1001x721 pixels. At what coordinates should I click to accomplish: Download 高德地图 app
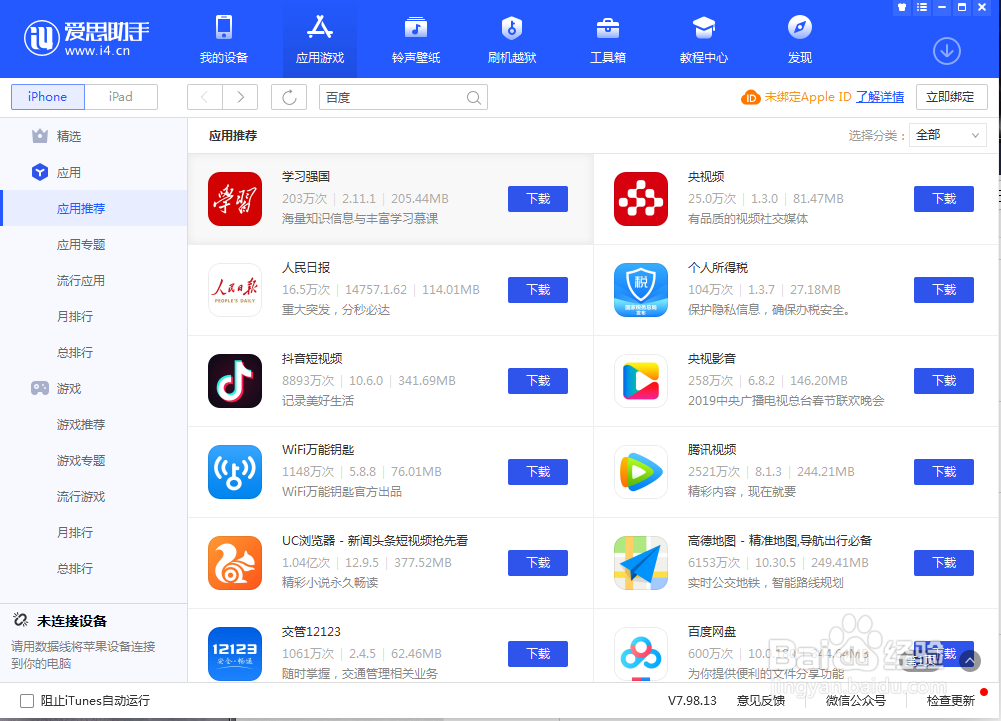pos(944,563)
